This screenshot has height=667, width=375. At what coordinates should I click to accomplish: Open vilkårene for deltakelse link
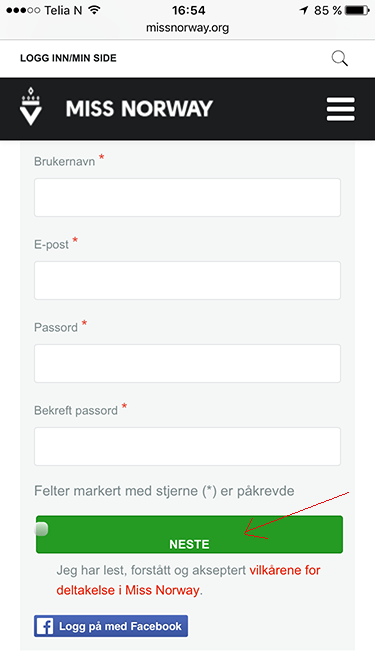coord(188,580)
